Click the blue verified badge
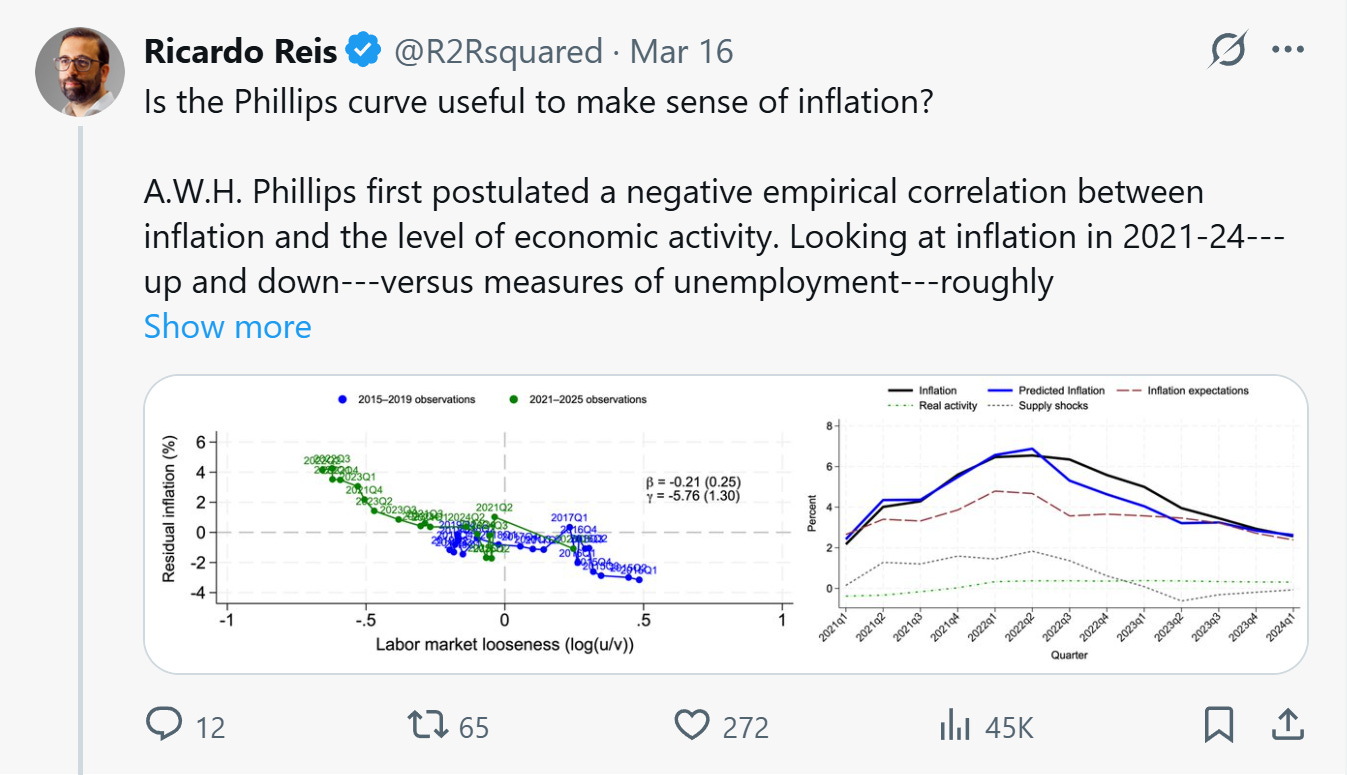The width and height of the screenshot is (1347, 775). click(363, 51)
